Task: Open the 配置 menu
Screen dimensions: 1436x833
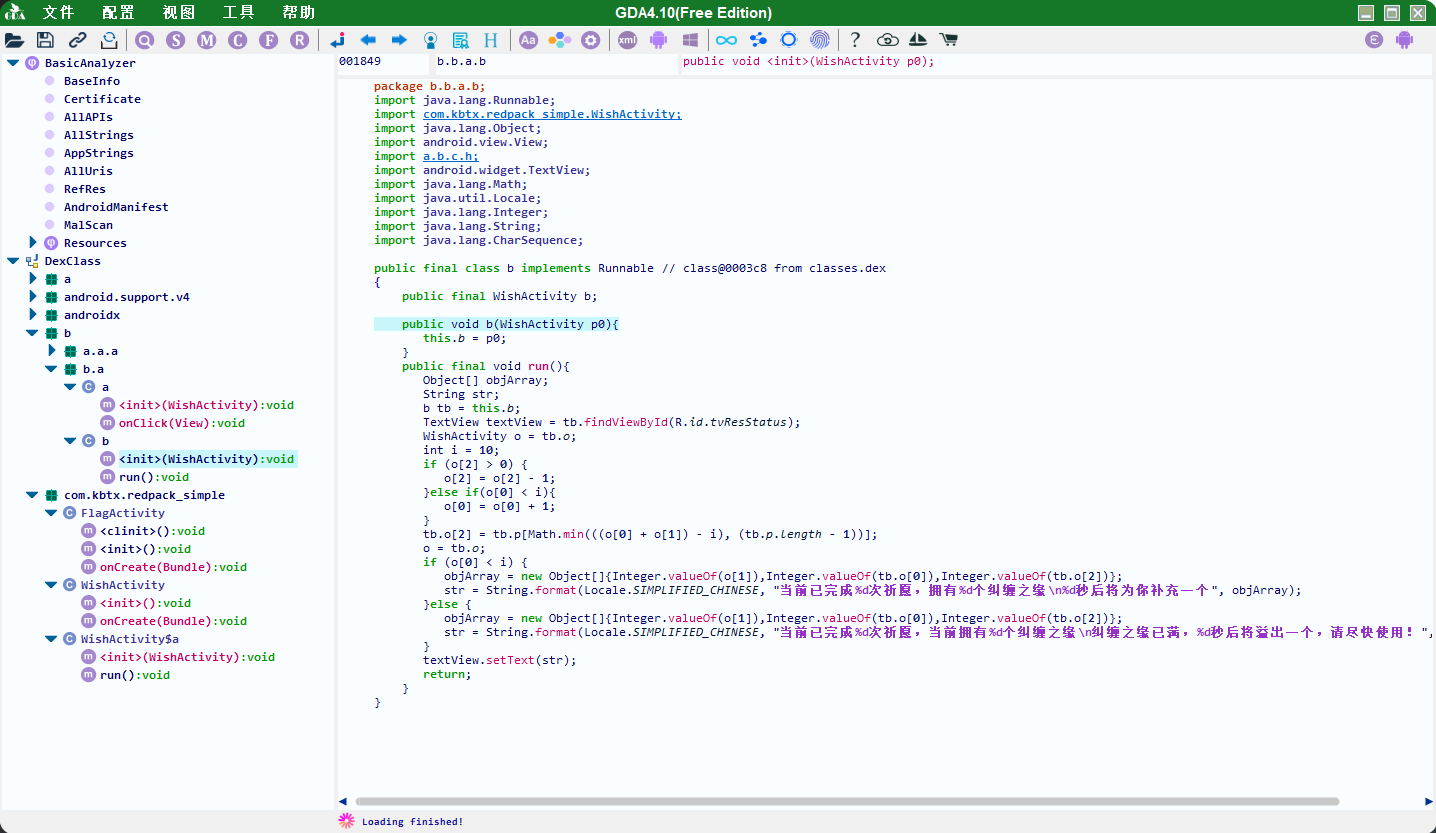Action: click(118, 13)
